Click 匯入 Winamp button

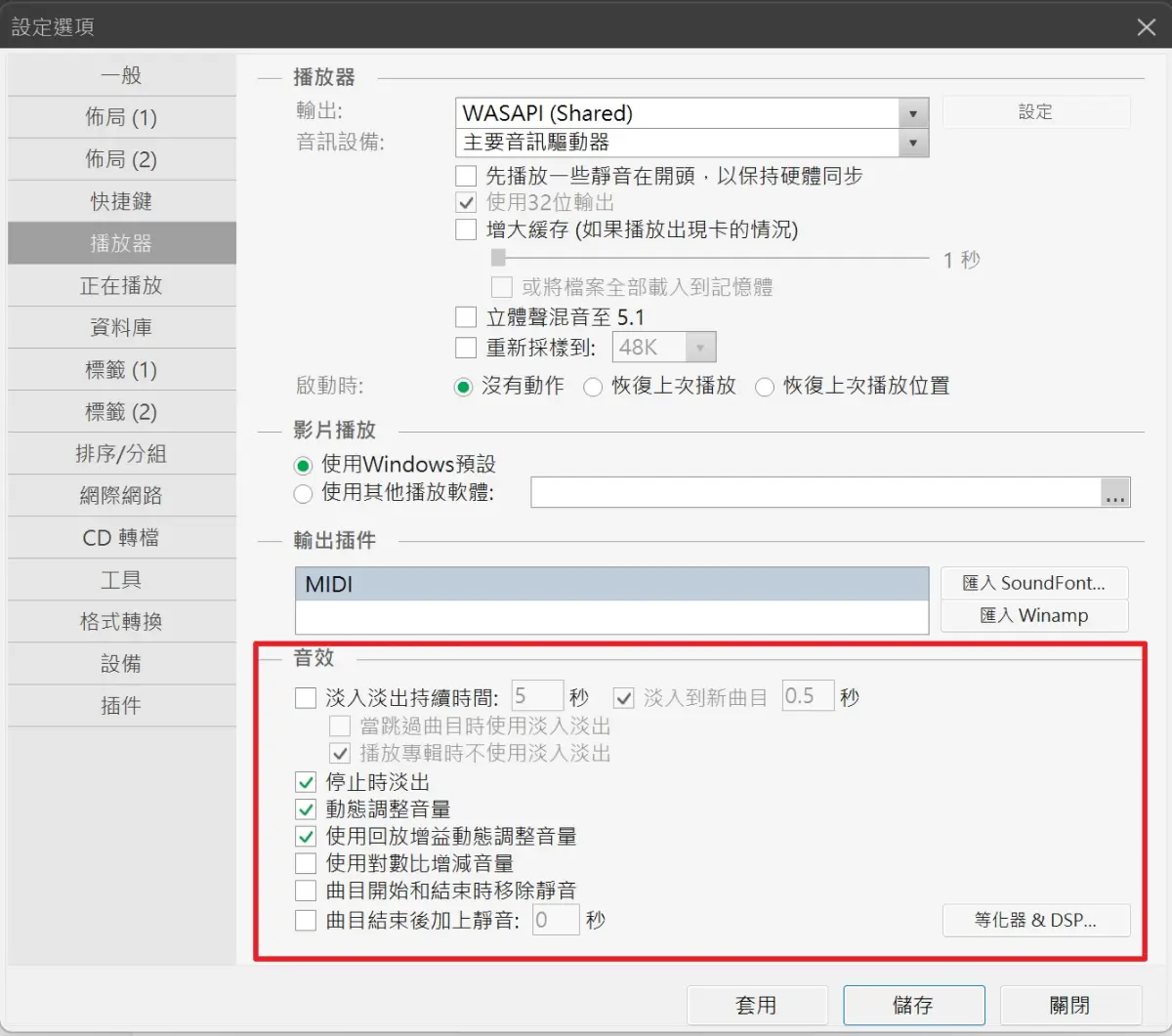point(1034,615)
